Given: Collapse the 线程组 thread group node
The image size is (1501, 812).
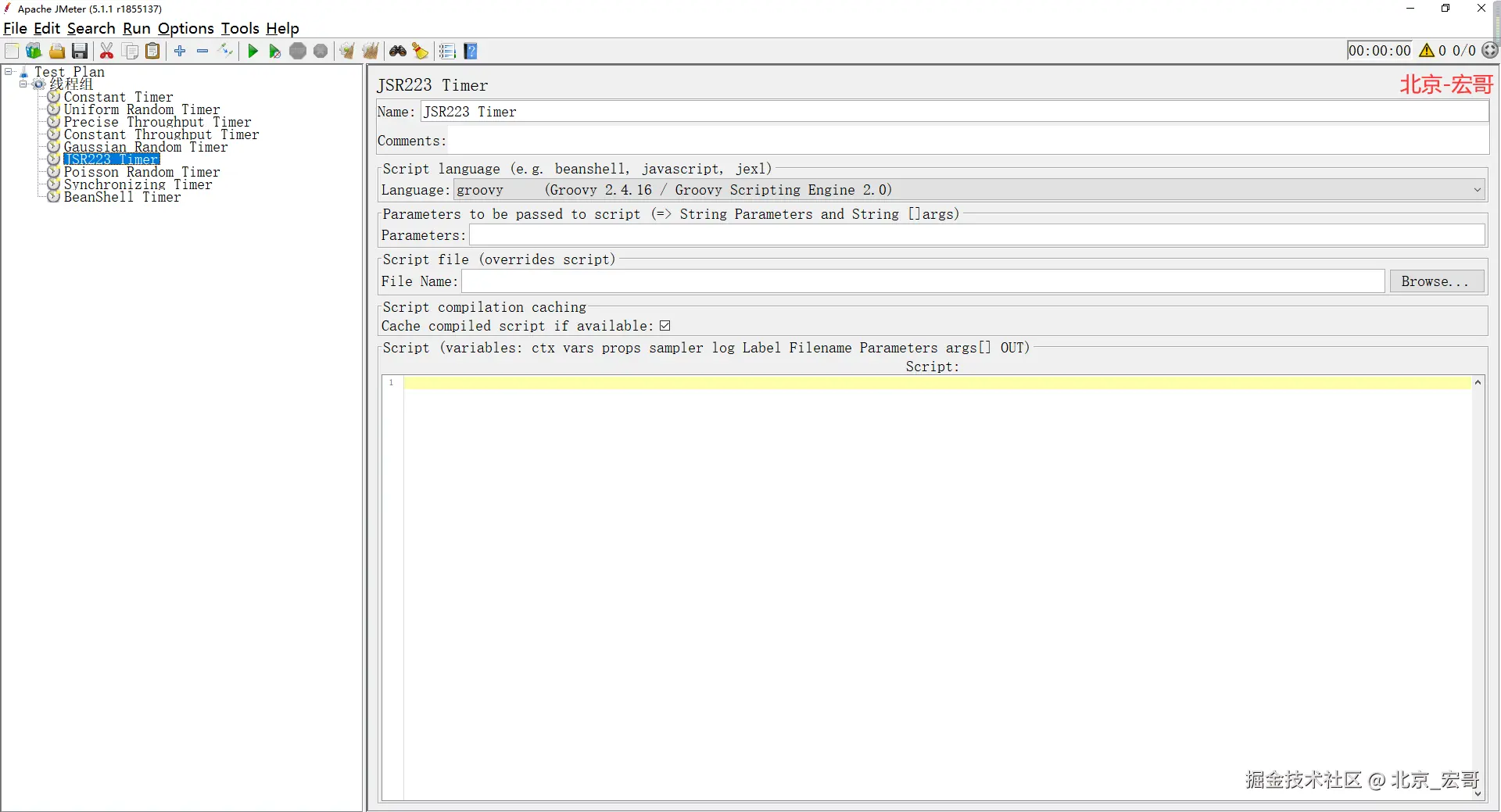Looking at the screenshot, I should (x=23, y=84).
